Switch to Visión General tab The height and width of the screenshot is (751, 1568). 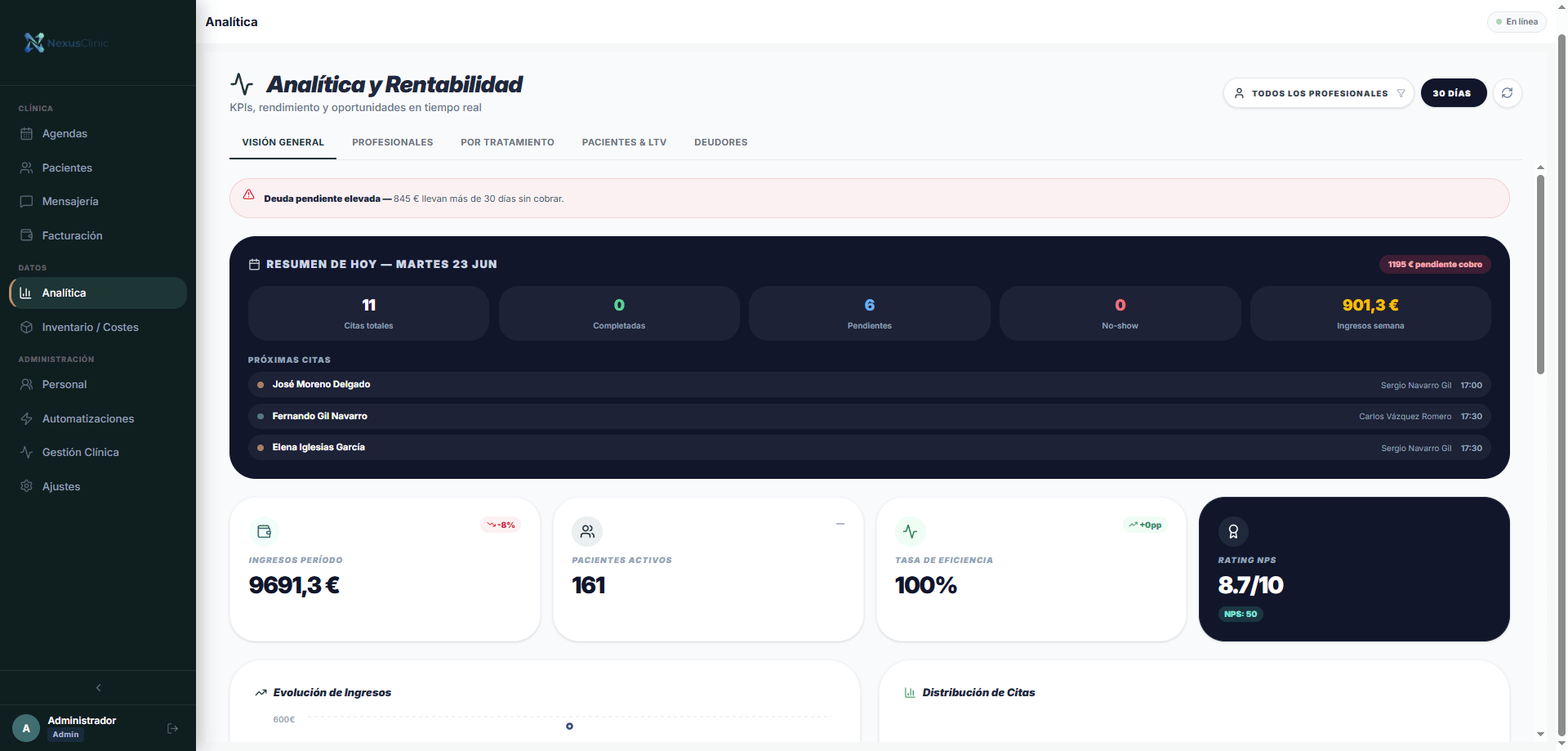(x=283, y=142)
